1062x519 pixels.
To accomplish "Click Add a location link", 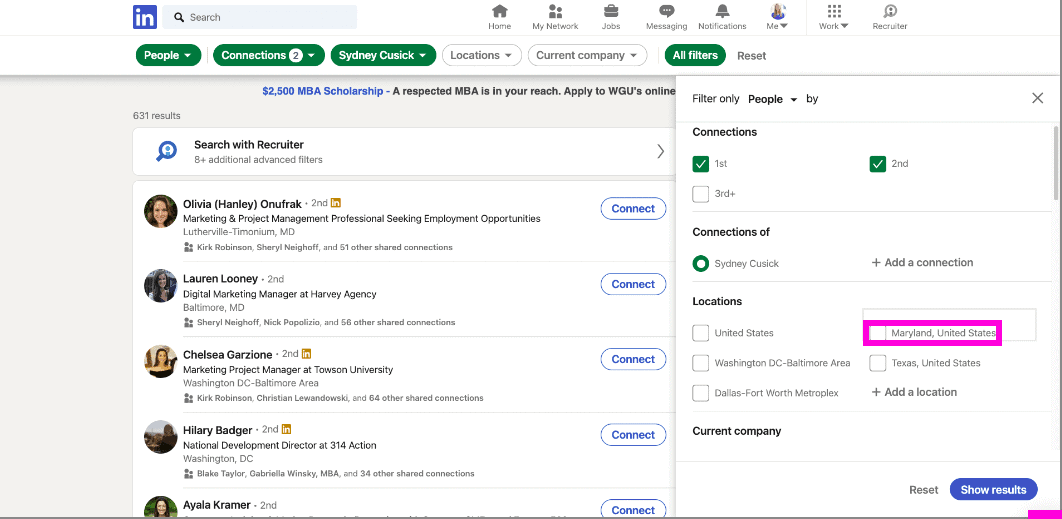I will tap(914, 392).
